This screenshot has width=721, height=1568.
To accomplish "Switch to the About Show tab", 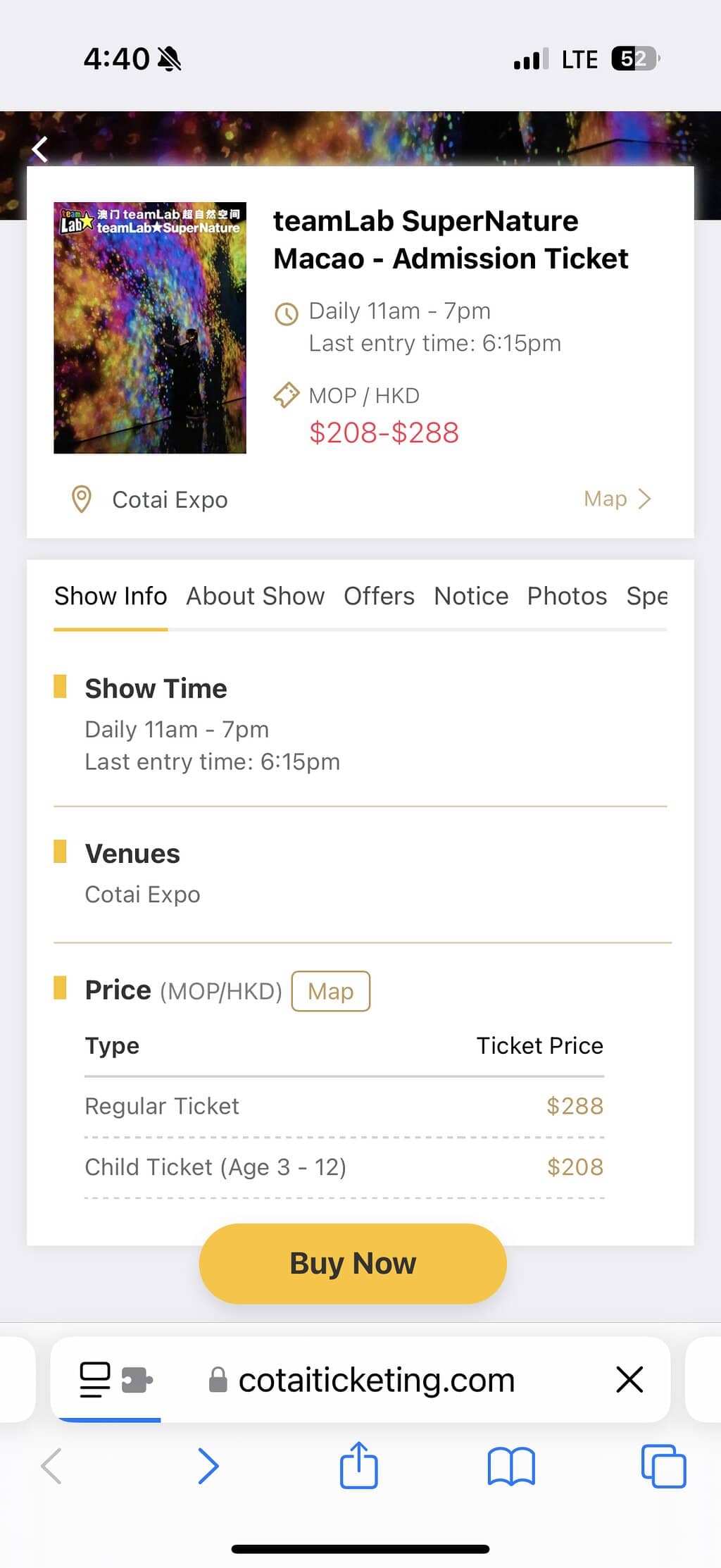I will [255, 596].
